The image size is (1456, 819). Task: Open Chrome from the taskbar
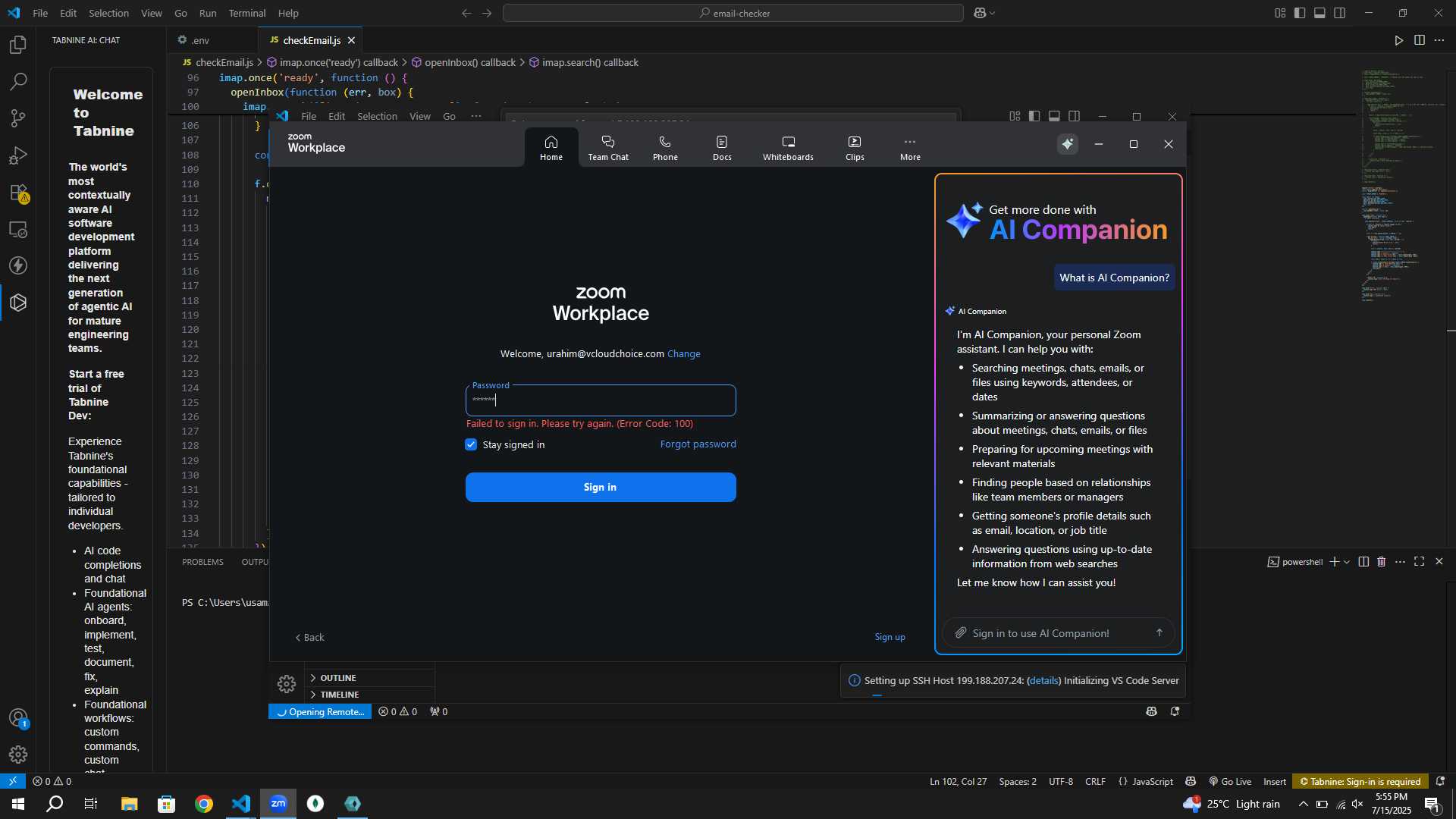(x=204, y=804)
